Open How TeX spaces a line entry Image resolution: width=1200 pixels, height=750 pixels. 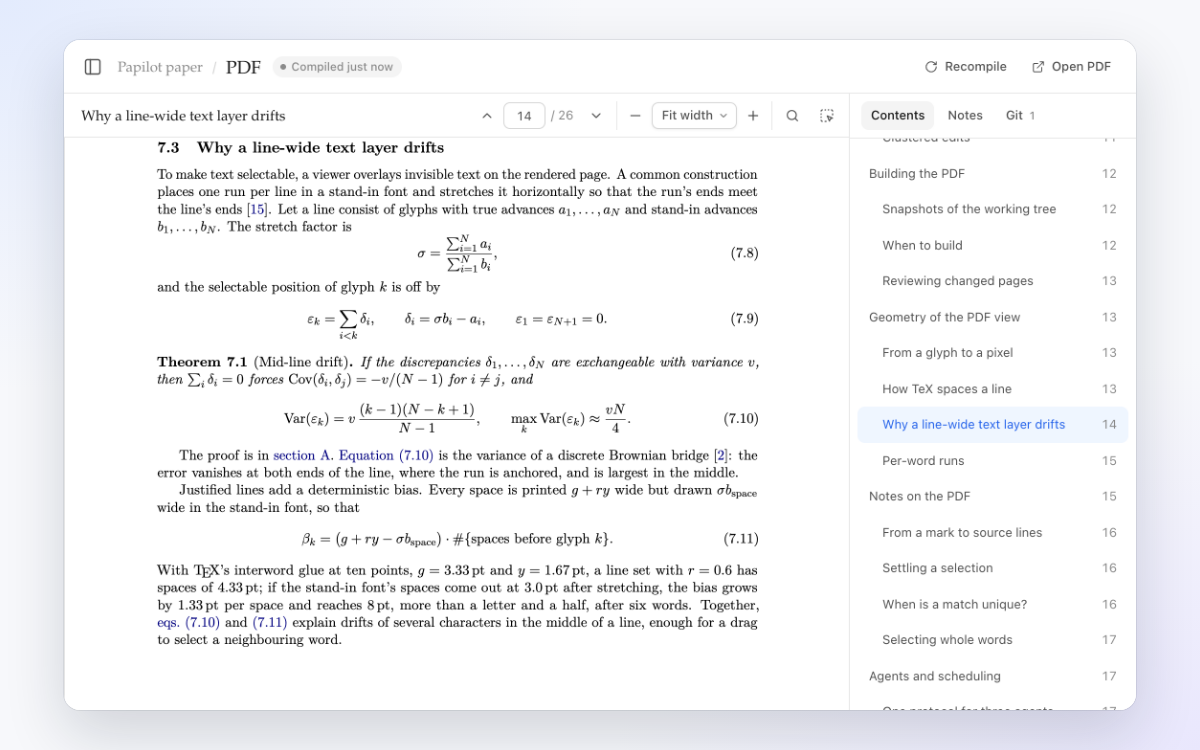point(992,389)
